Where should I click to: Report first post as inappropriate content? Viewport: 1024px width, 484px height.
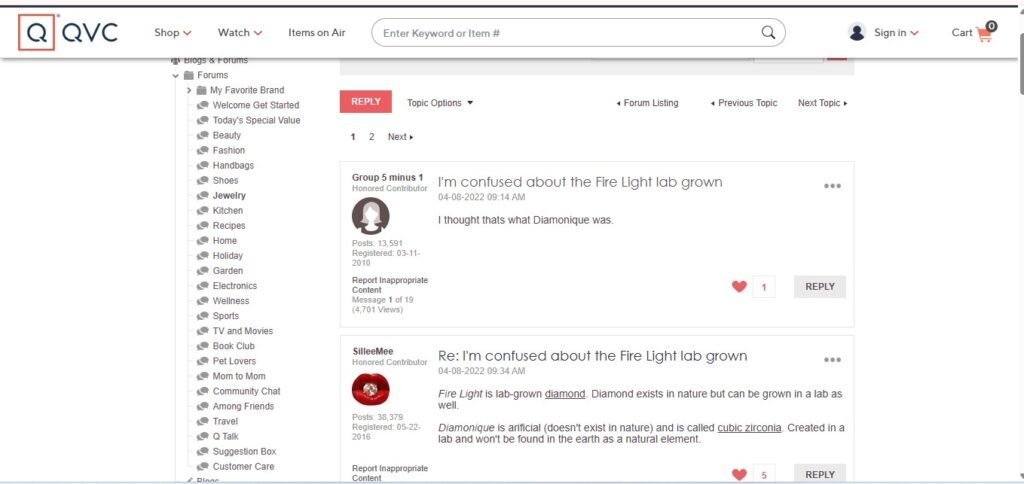390,285
